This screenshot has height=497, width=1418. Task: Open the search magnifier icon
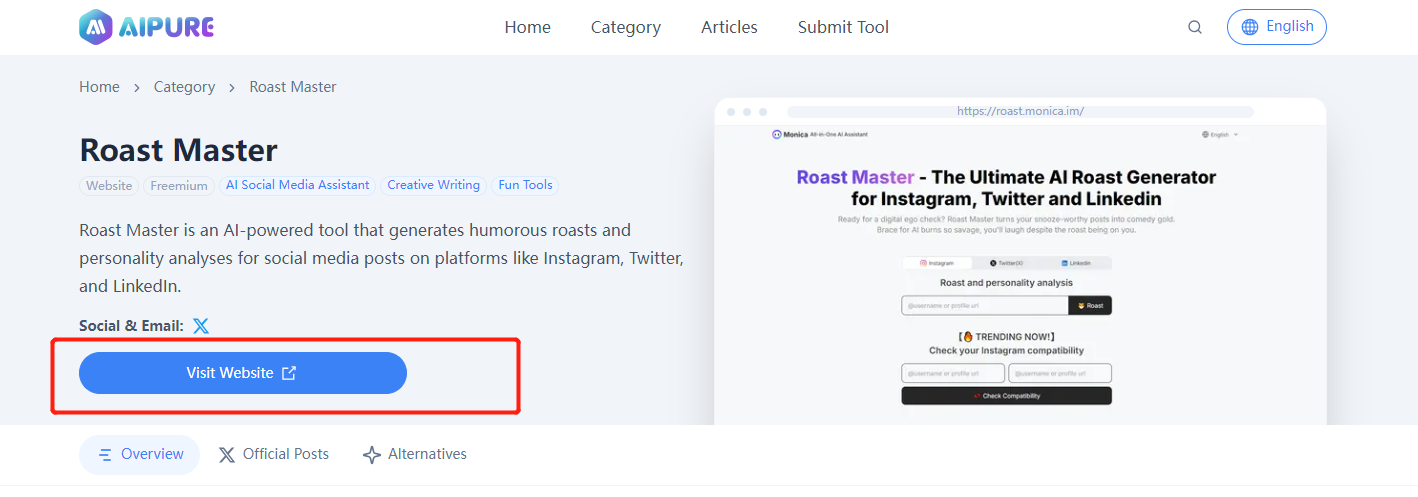click(x=1195, y=27)
